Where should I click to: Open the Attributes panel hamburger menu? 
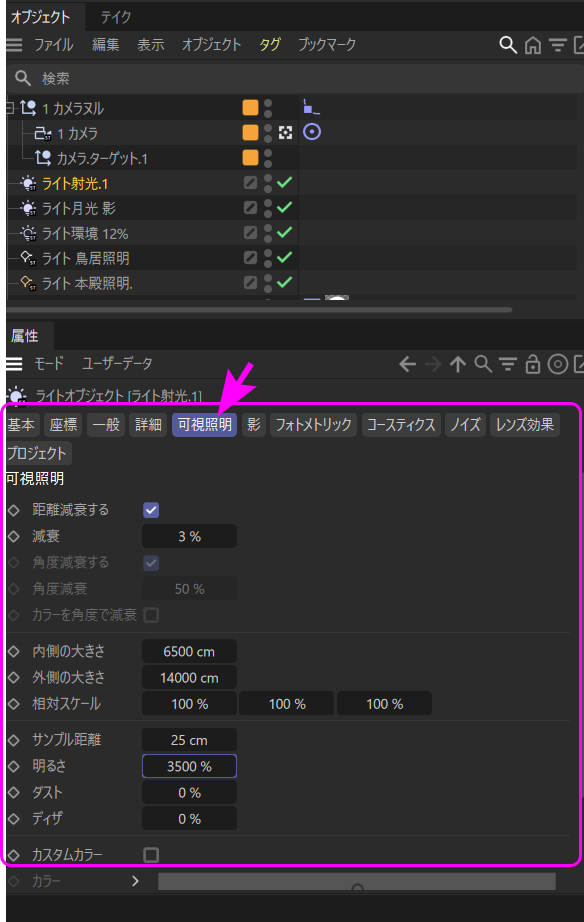point(14,365)
